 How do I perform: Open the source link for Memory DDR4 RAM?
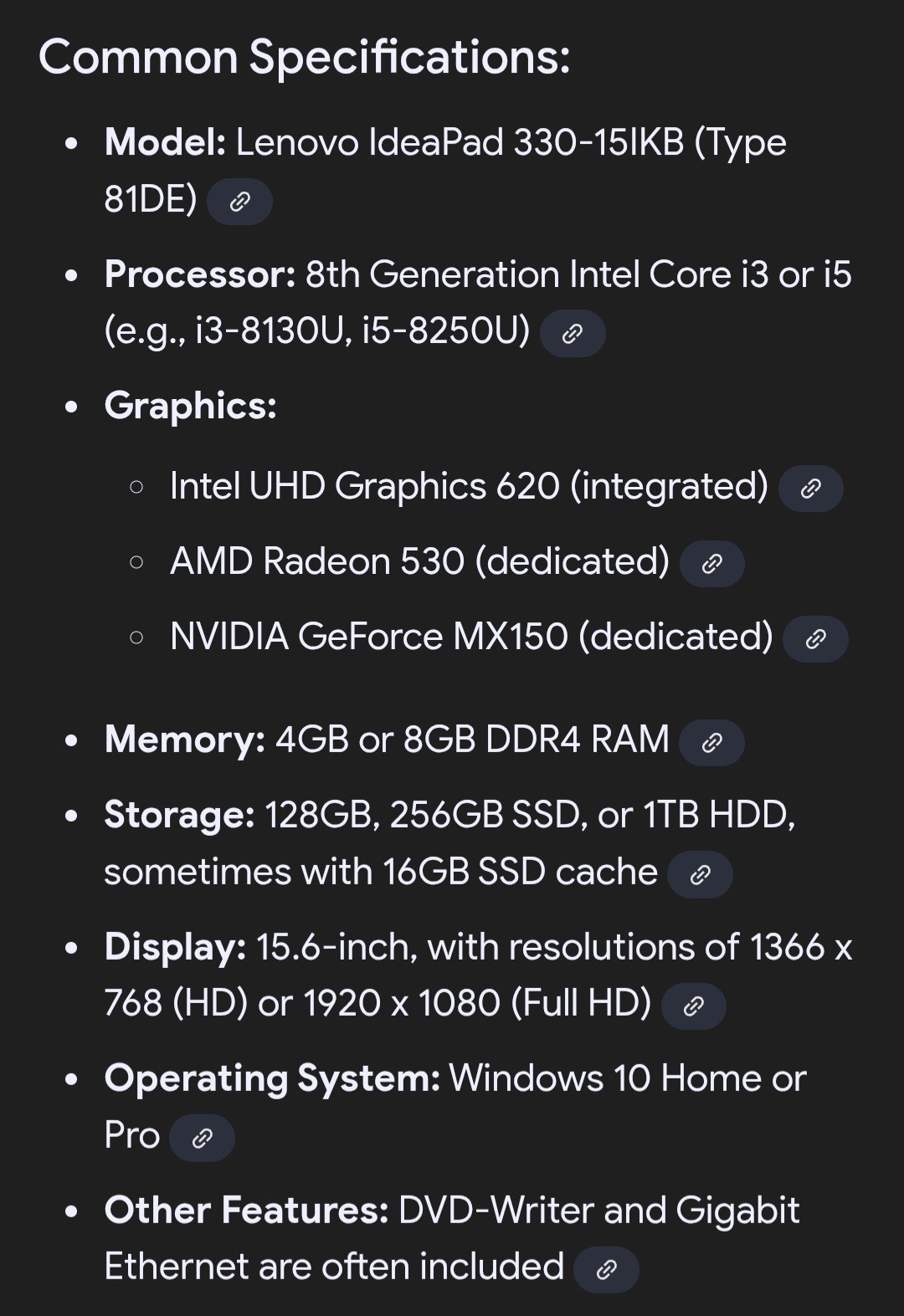click(x=711, y=742)
